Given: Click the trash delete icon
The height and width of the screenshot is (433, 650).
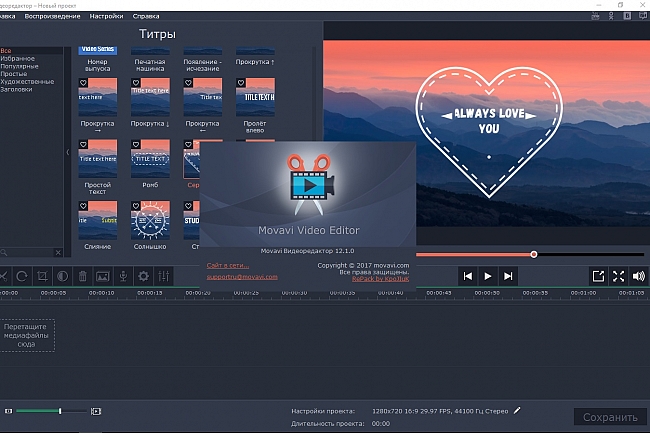Looking at the screenshot, I should [82, 276].
